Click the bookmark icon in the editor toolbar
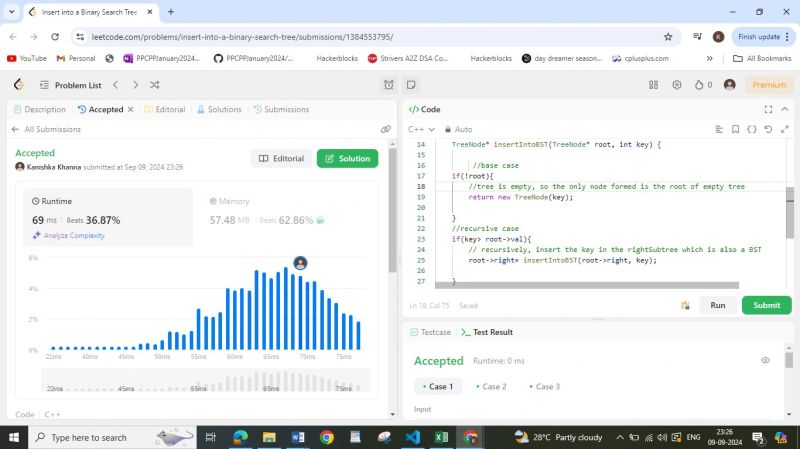 [x=735, y=129]
